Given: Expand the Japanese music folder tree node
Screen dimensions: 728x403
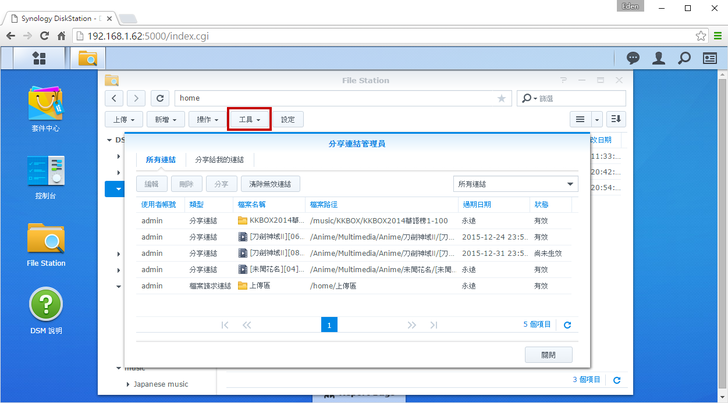Looking at the screenshot, I should [128, 384].
